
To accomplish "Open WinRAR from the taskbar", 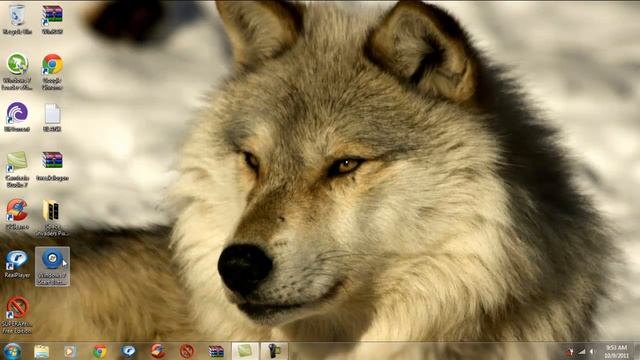I will coord(216,351).
